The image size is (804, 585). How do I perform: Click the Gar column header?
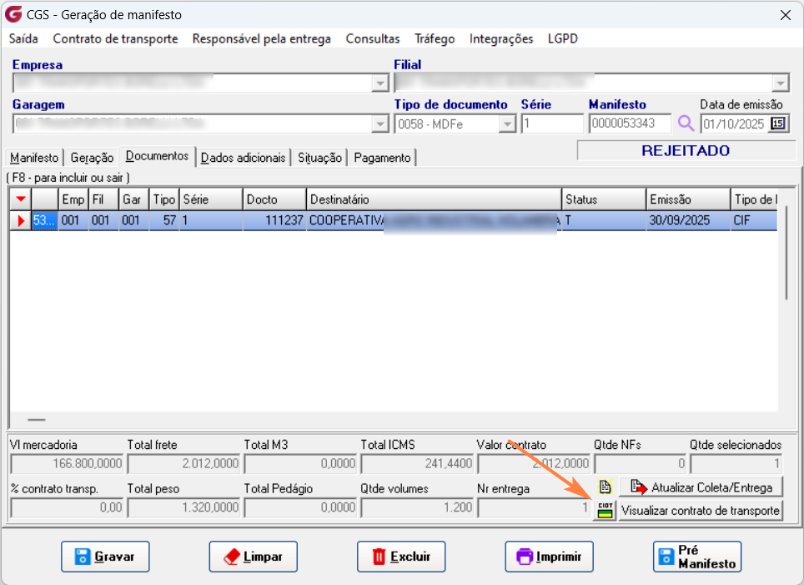point(133,199)
